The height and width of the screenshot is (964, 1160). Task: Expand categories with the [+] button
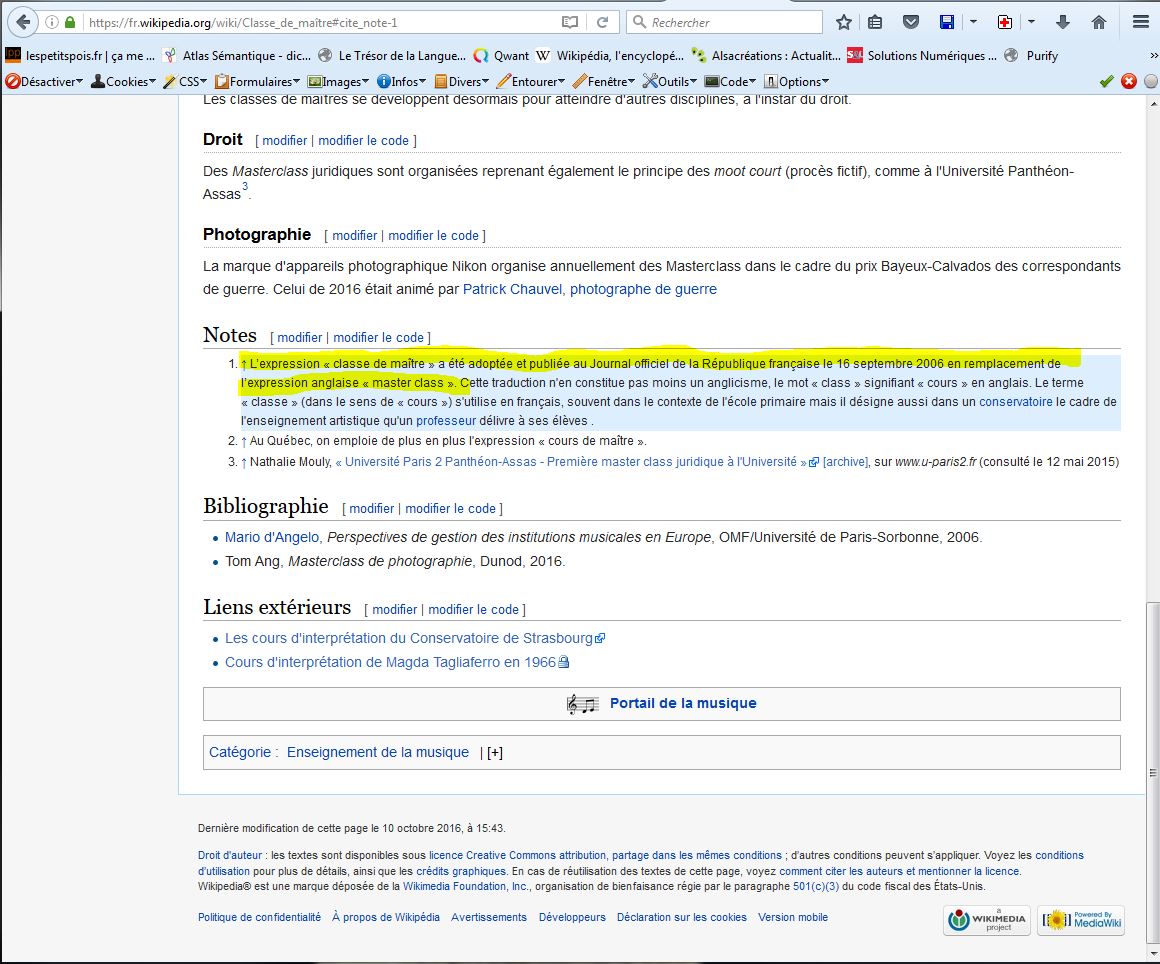click(x=494, y=752)
